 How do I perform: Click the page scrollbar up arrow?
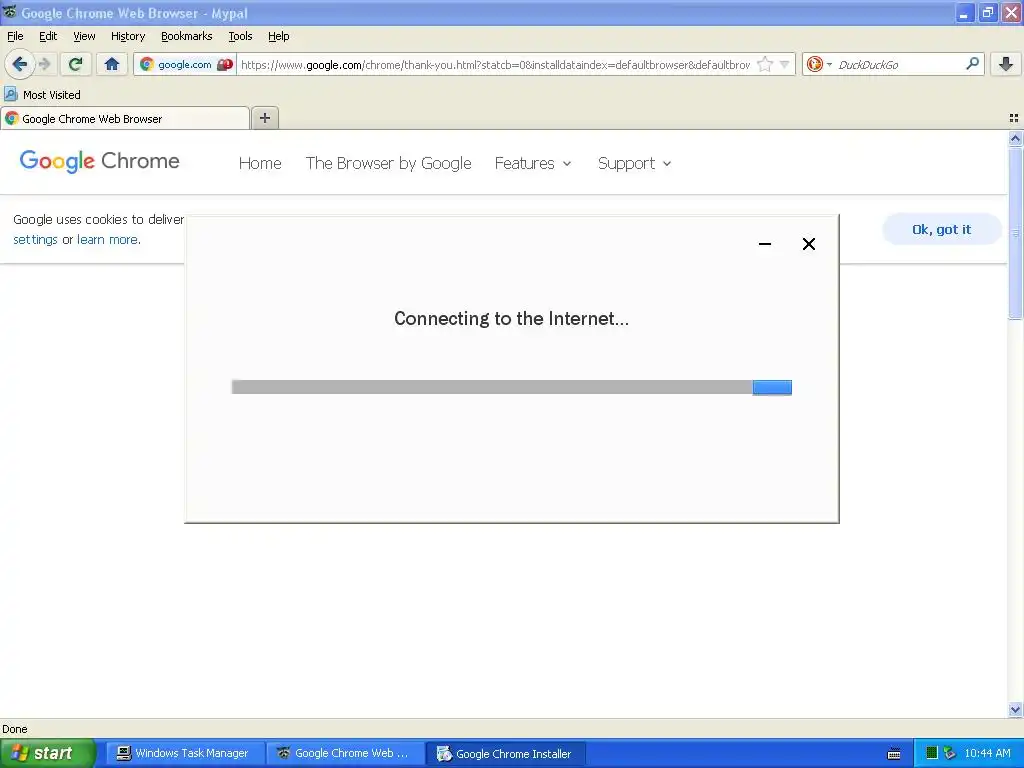pyautogui.click(x=1015, y=138)
